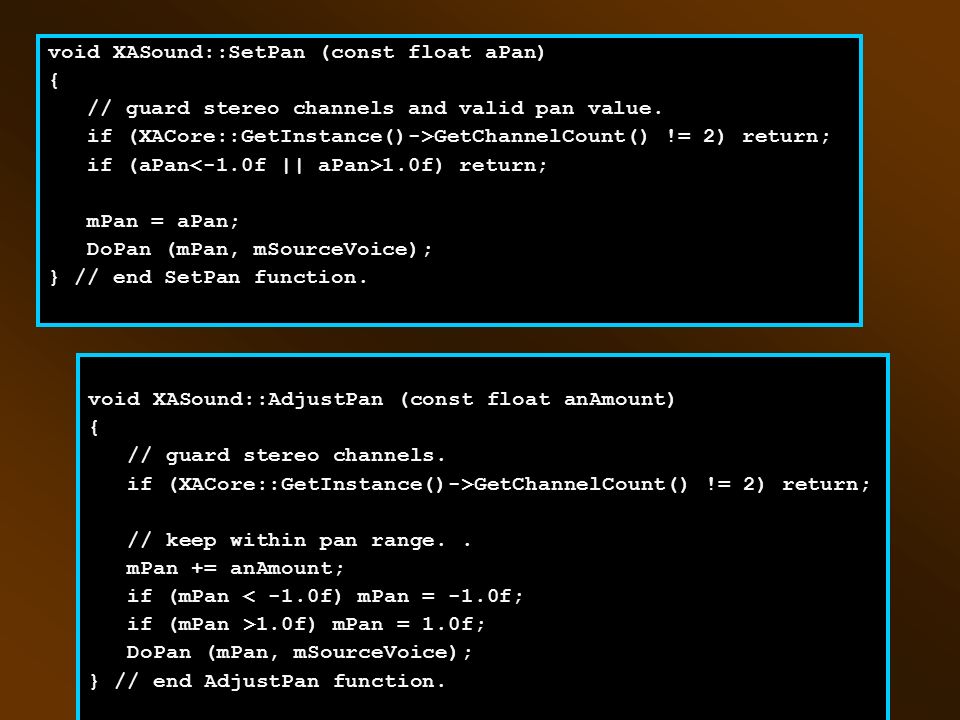Select the GetChannelCount check in SetPan
960x720 pixels.
[458, 136]
